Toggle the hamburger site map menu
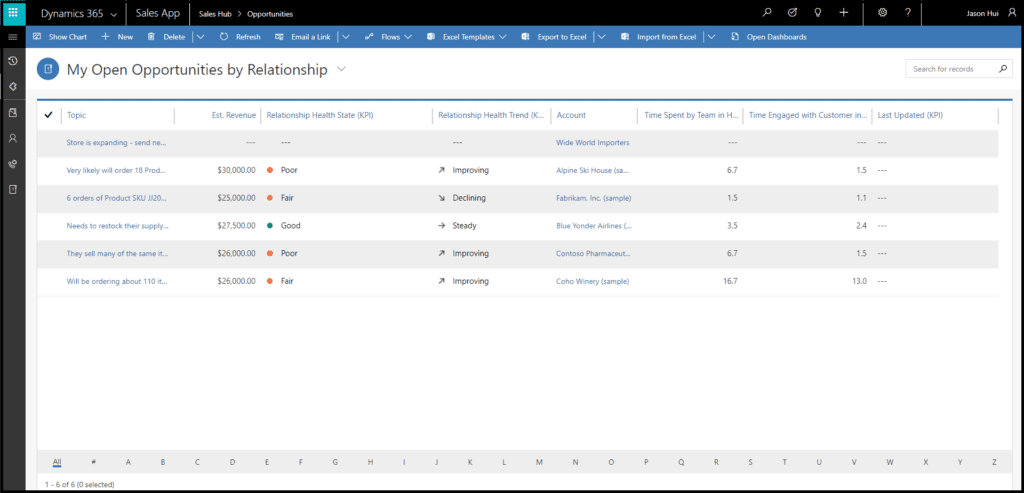This screenshot has width=1024, height=493. click(13, 37)
